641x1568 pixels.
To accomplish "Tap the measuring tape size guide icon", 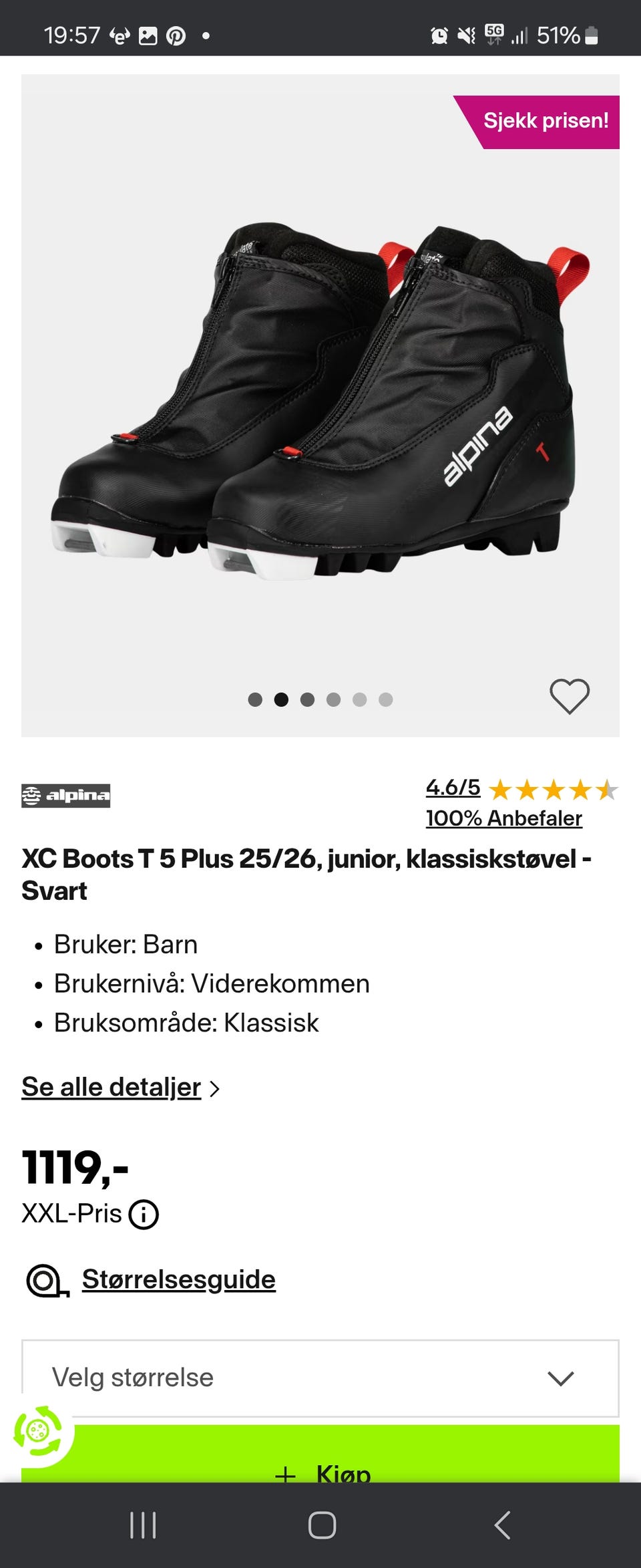I will tap(47, 1280).
